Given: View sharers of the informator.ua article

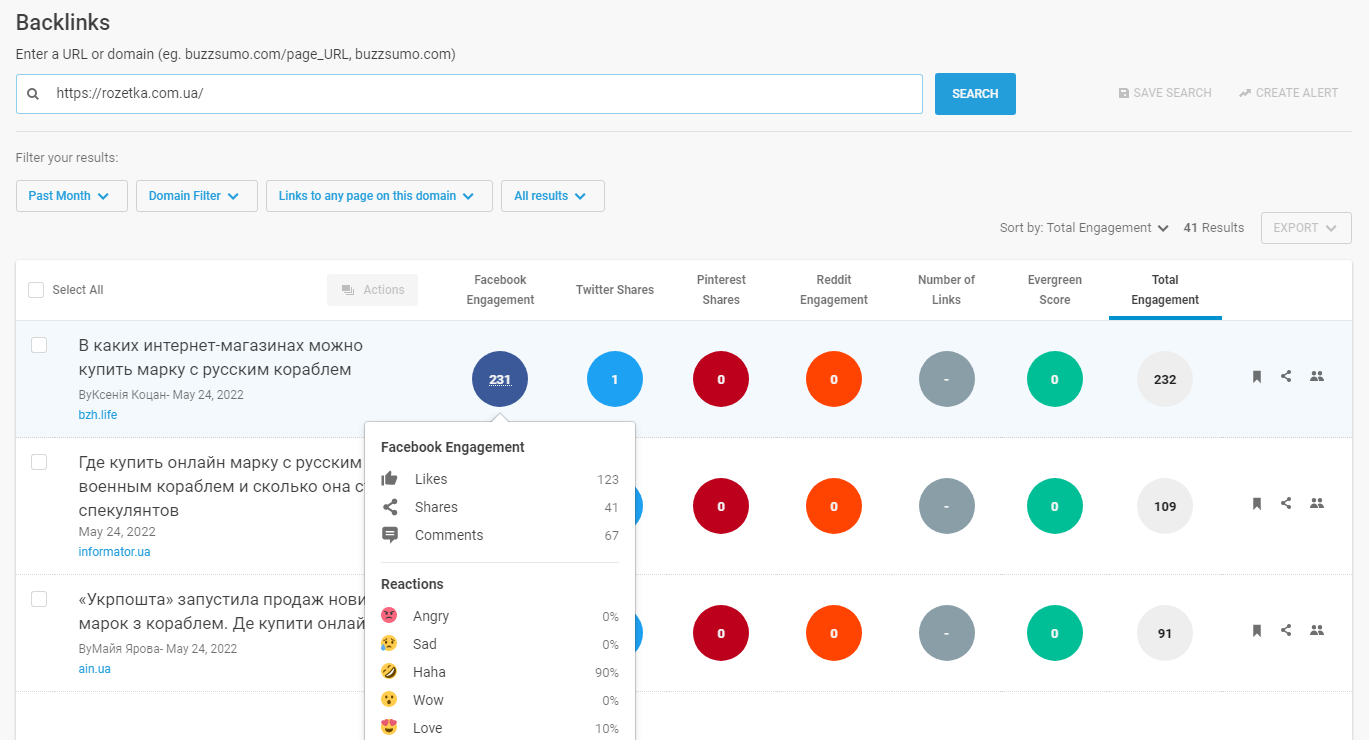Looking at the screenshot, I should coord(1317,503).
